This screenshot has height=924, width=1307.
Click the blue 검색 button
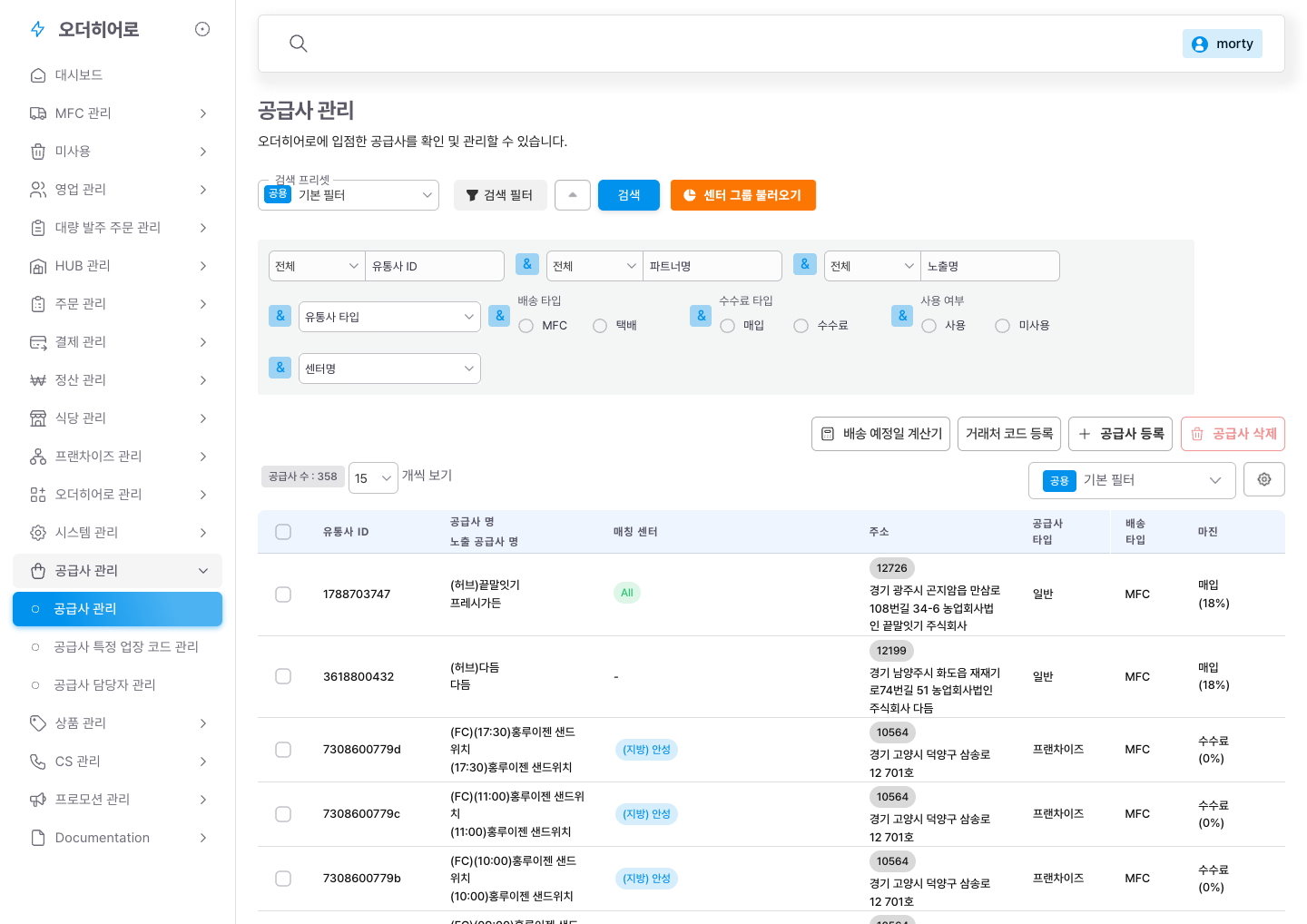tap(629, 195)
